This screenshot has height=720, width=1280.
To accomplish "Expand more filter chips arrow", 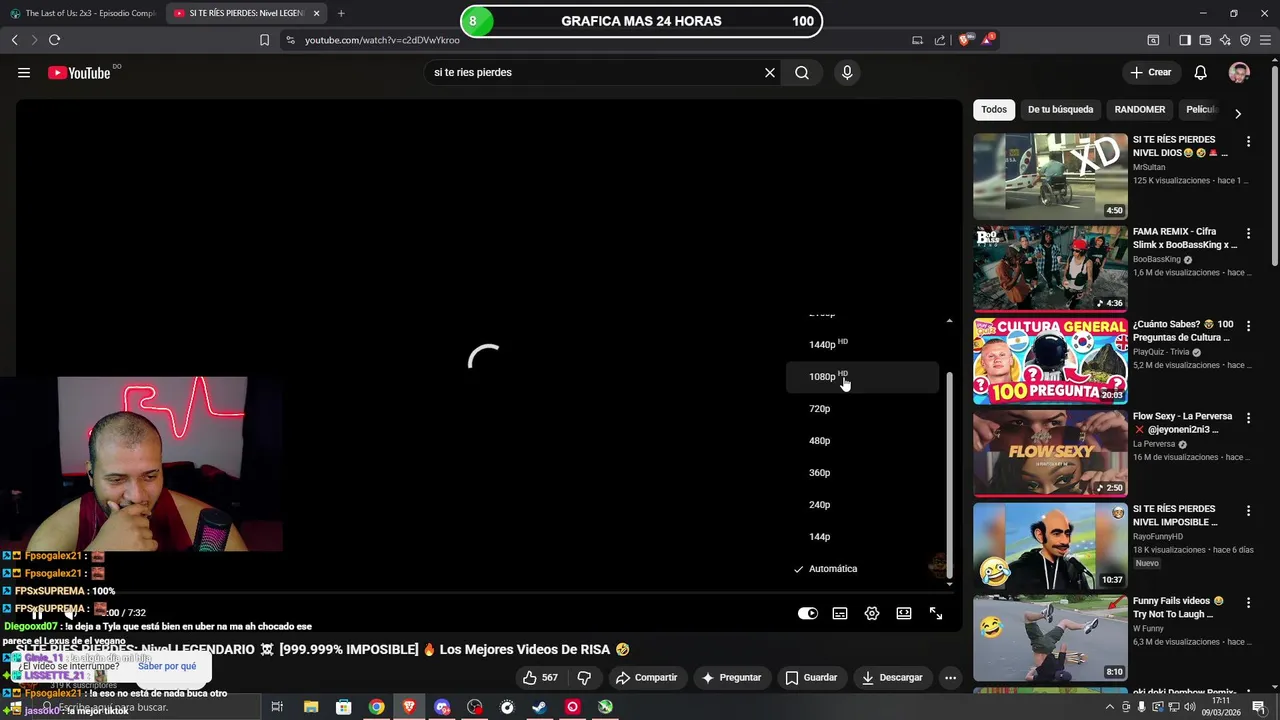I will click(1238, 113).
